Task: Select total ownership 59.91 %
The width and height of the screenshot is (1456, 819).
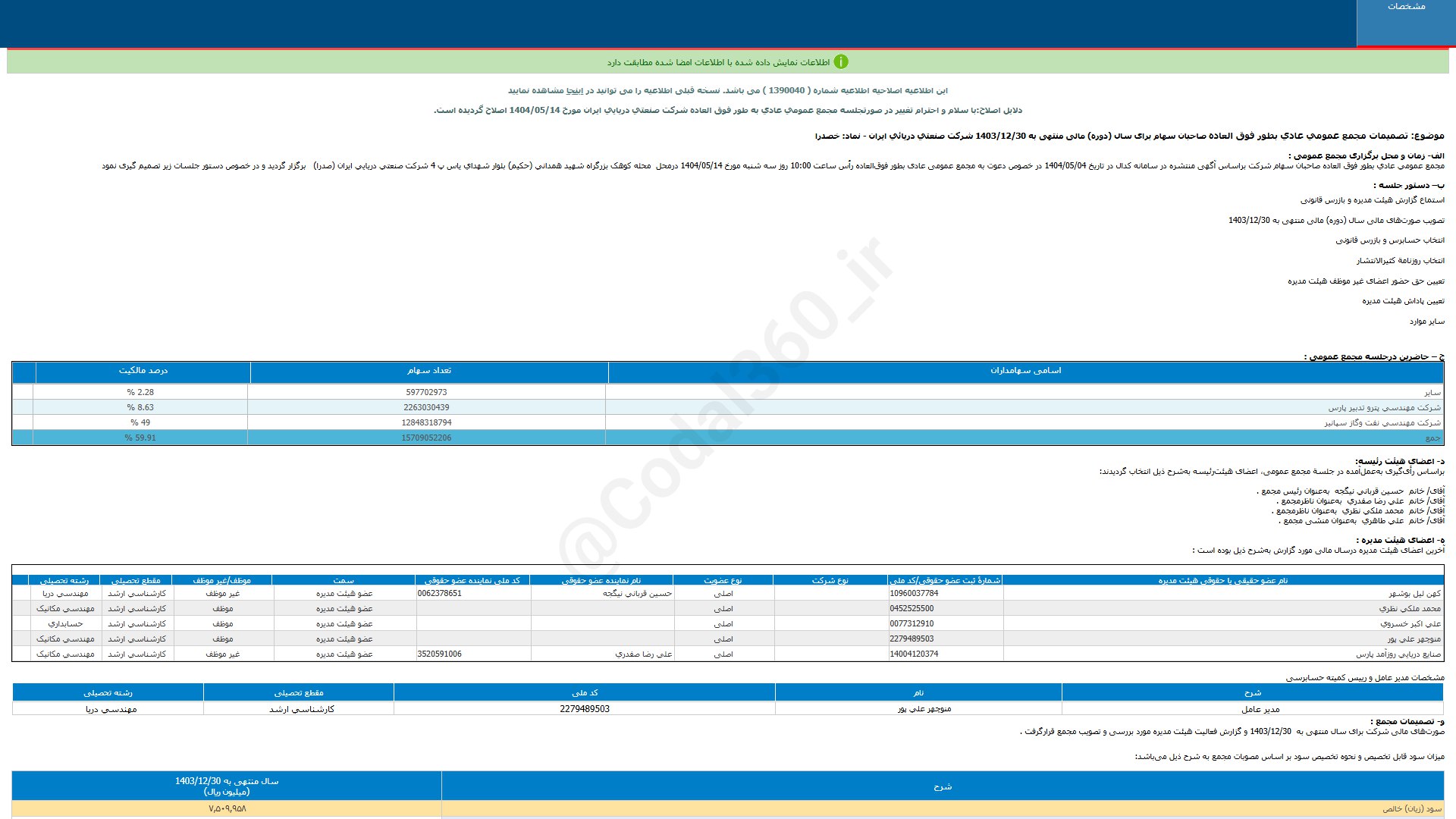Action: coord(140,438)
